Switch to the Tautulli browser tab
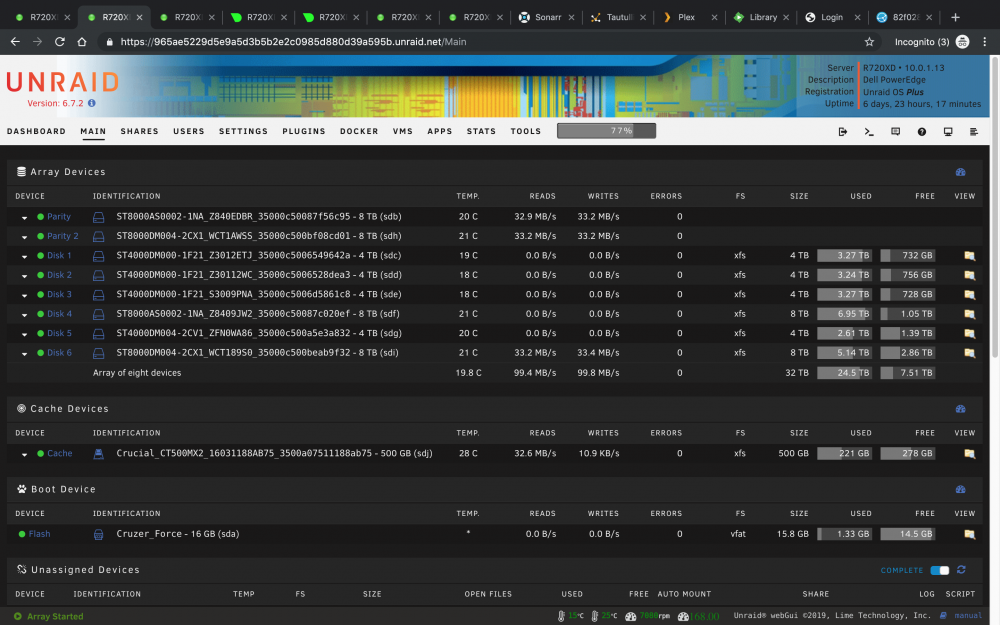The height and width of the screenshot is (625, 1000). tap(619, 17)
